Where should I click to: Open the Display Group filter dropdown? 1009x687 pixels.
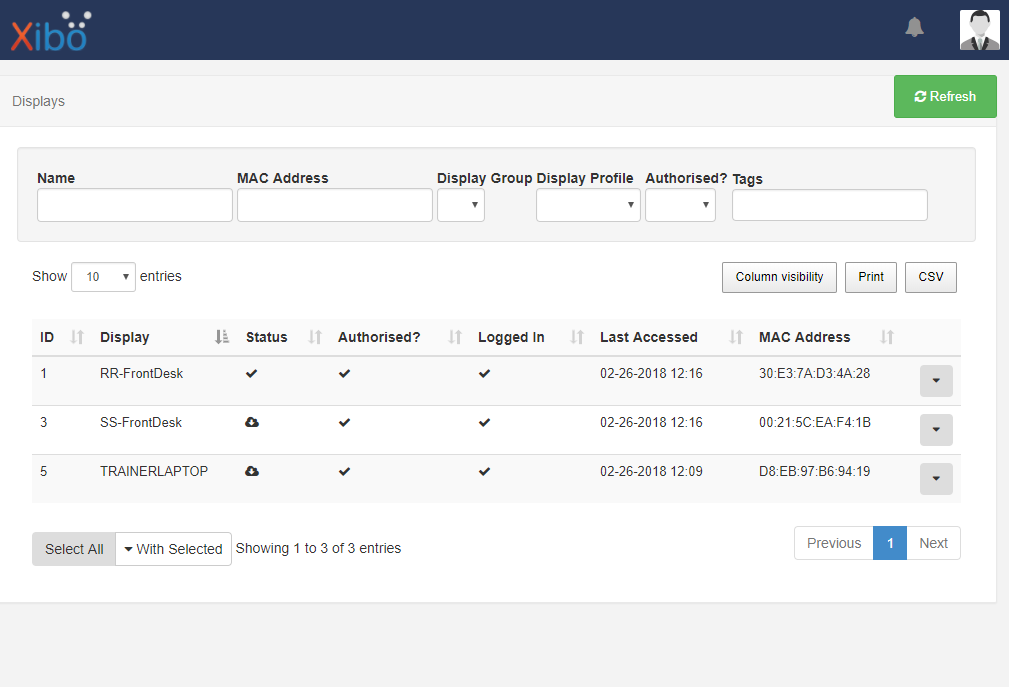[461, 205]
